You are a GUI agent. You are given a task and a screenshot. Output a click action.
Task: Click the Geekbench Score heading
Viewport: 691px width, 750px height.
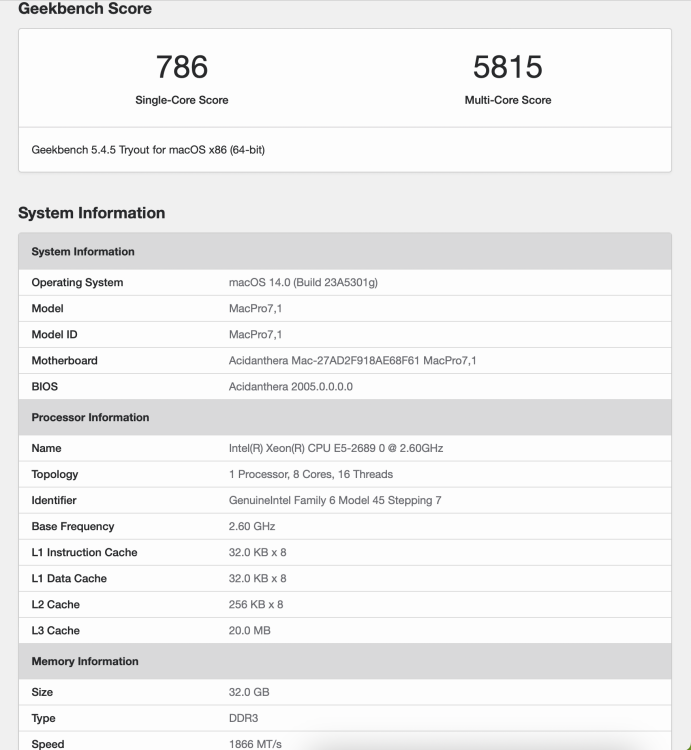click(x=85, y=8)
